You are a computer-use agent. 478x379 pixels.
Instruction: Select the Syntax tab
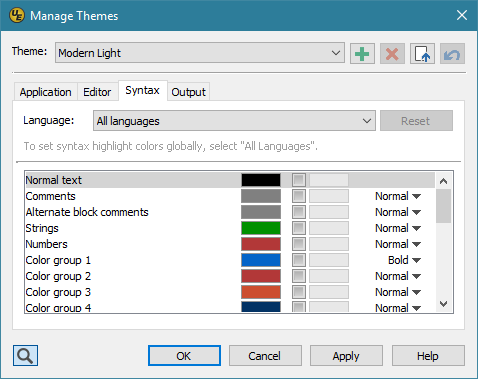[x=142, y=90]
